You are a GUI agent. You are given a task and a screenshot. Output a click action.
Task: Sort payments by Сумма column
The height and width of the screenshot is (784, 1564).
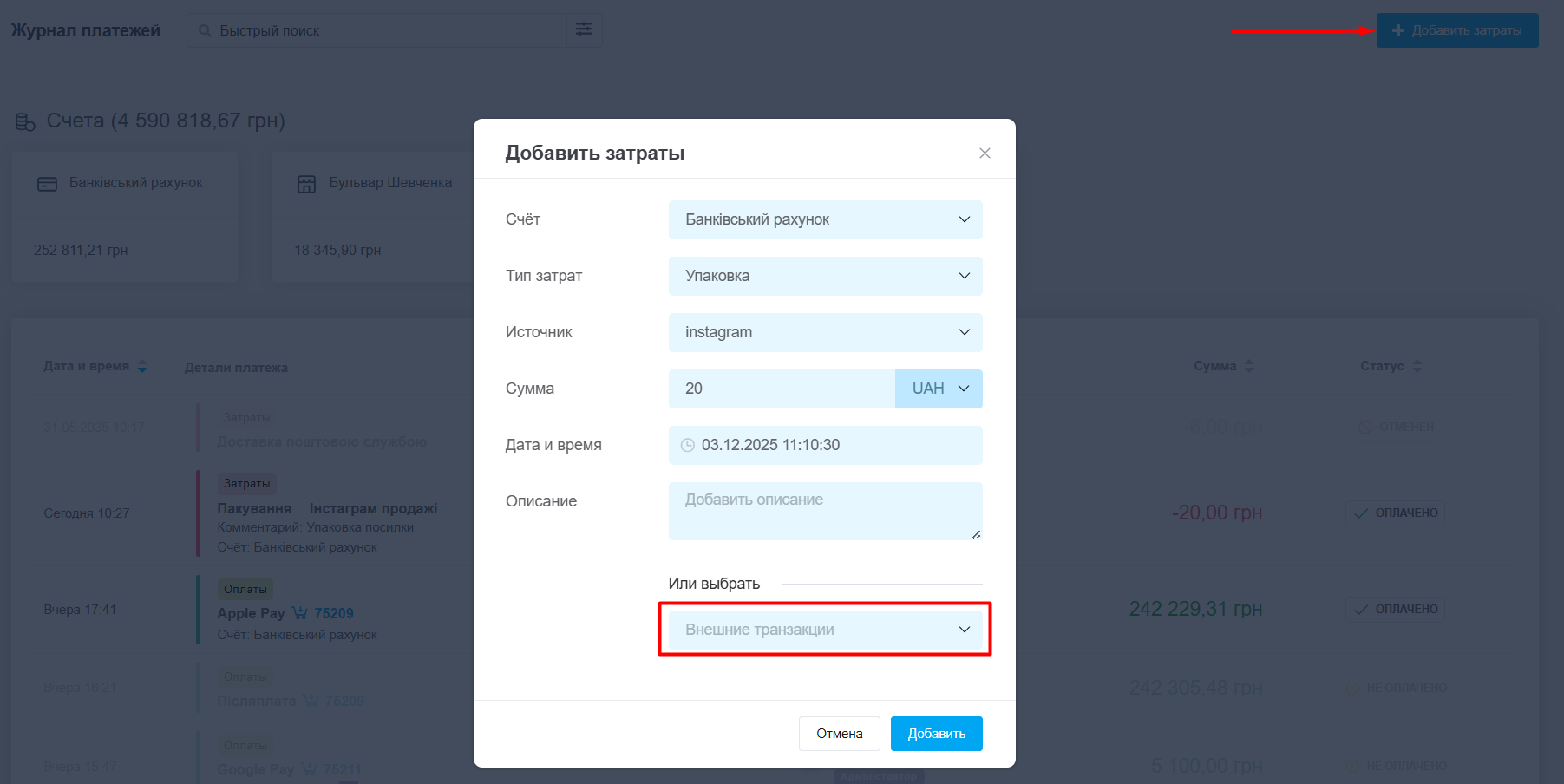point(1248,366)
